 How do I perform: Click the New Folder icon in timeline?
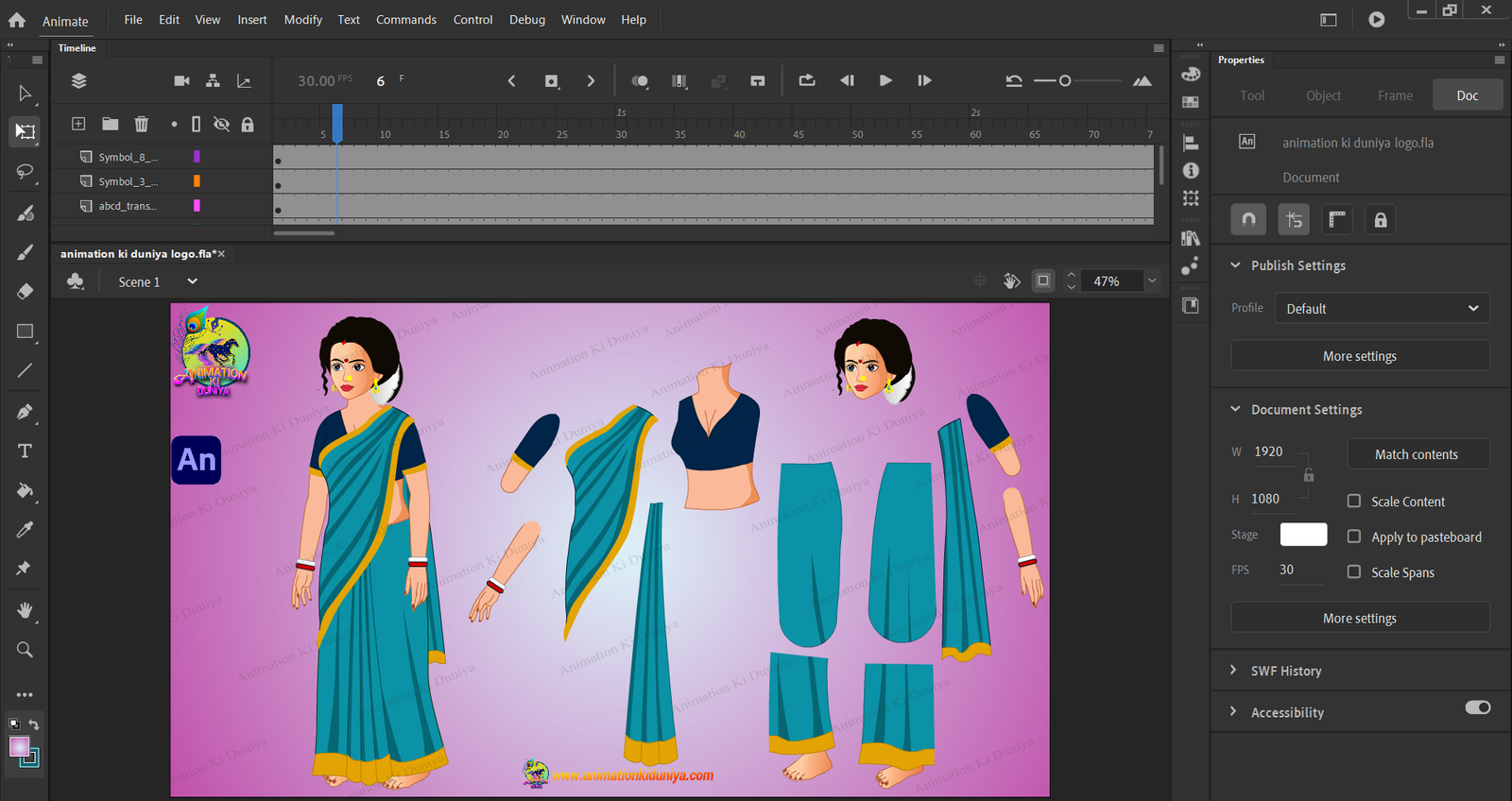click(111, 124)
